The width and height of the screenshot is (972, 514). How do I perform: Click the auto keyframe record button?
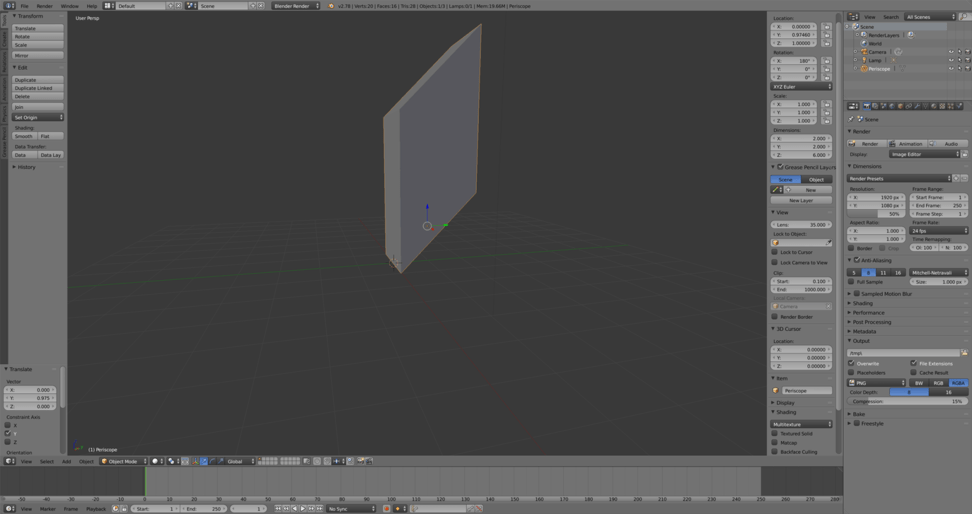click(x=386, y=508)
